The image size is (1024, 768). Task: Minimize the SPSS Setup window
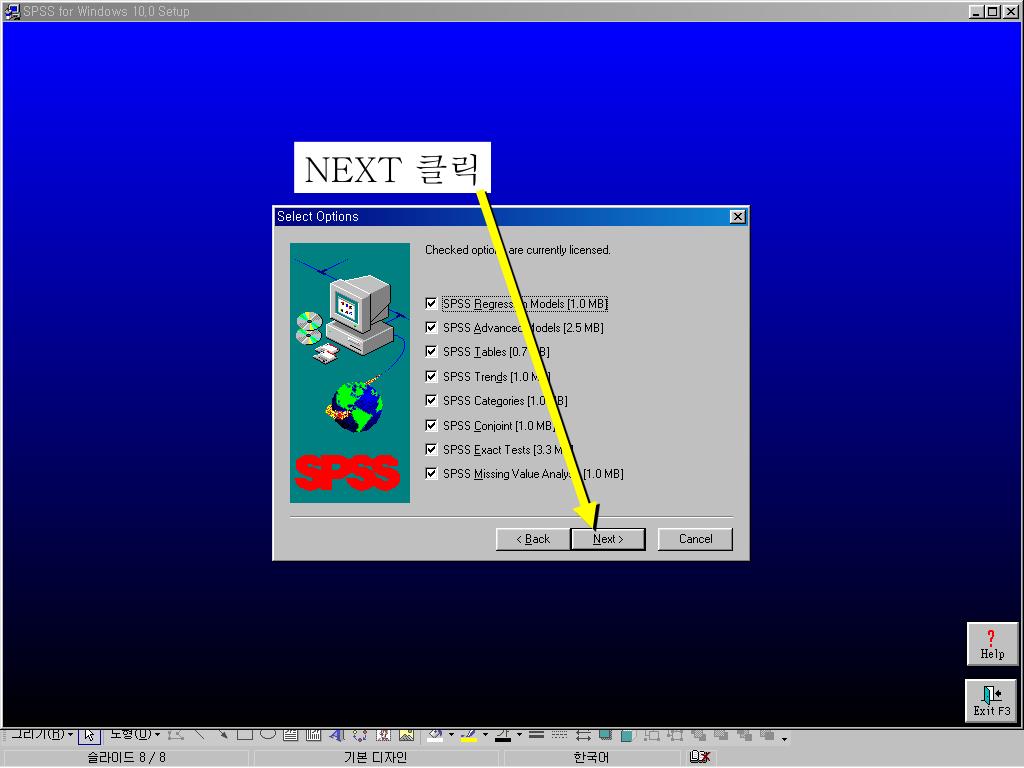coord(976,12)
